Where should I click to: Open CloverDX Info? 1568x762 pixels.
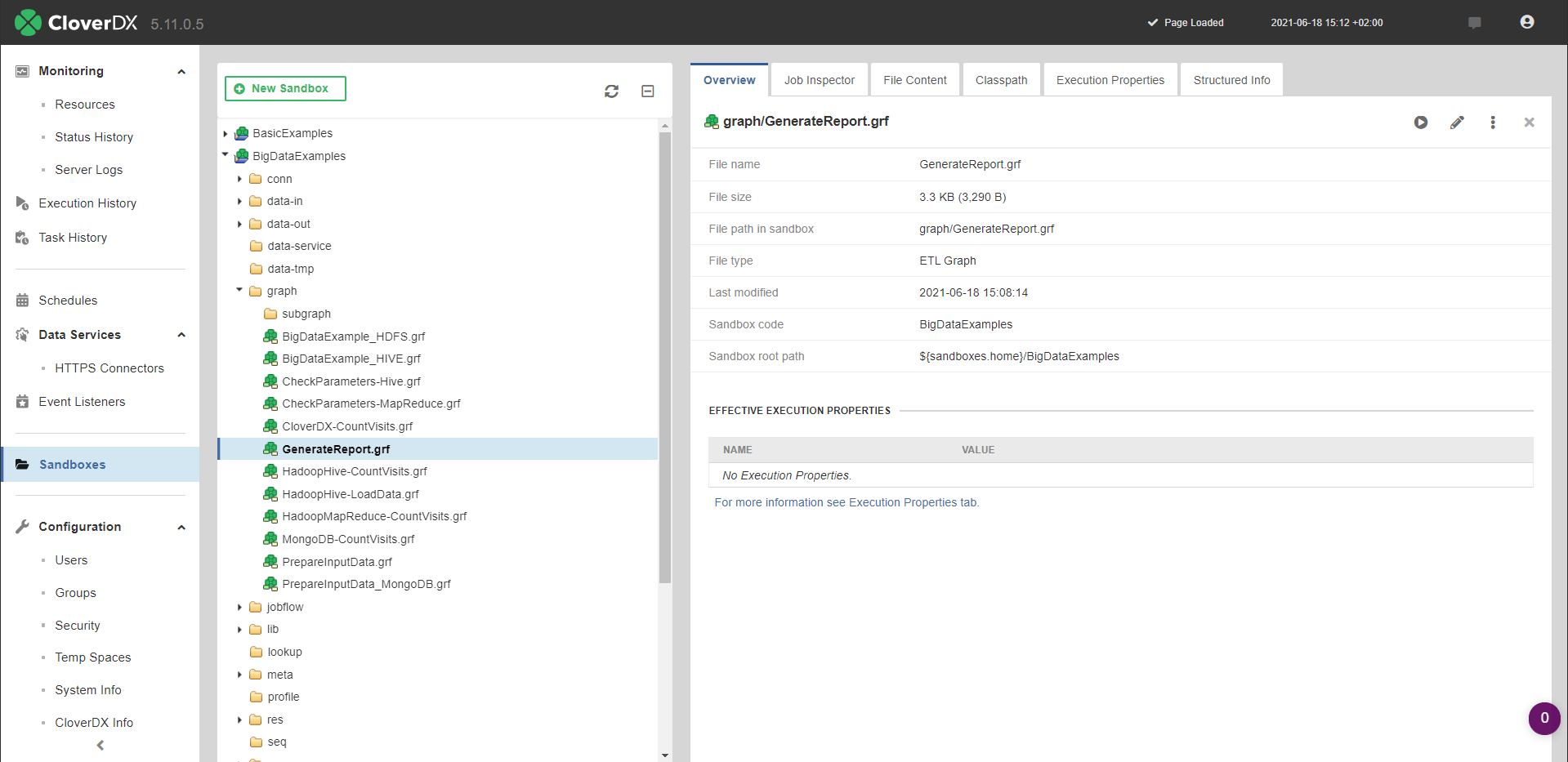[94, 723]
